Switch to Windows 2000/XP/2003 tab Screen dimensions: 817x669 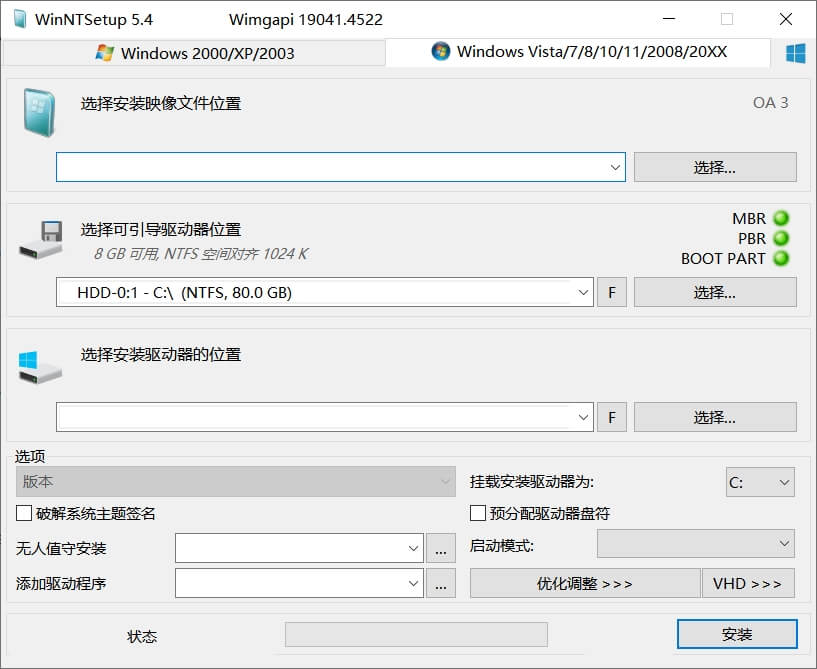click(195, 53)
